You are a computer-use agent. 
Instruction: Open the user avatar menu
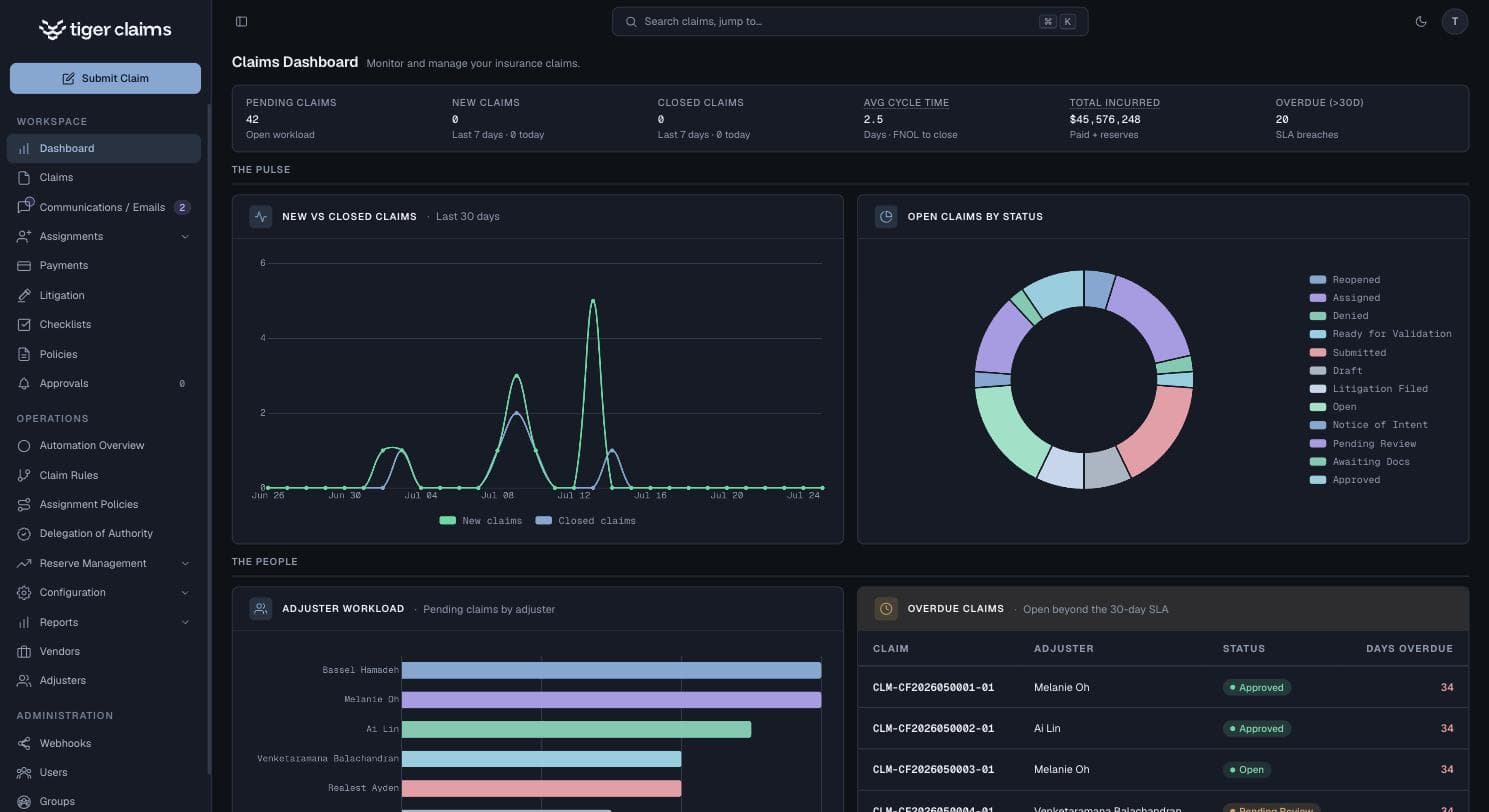[x=1455, y=21]
